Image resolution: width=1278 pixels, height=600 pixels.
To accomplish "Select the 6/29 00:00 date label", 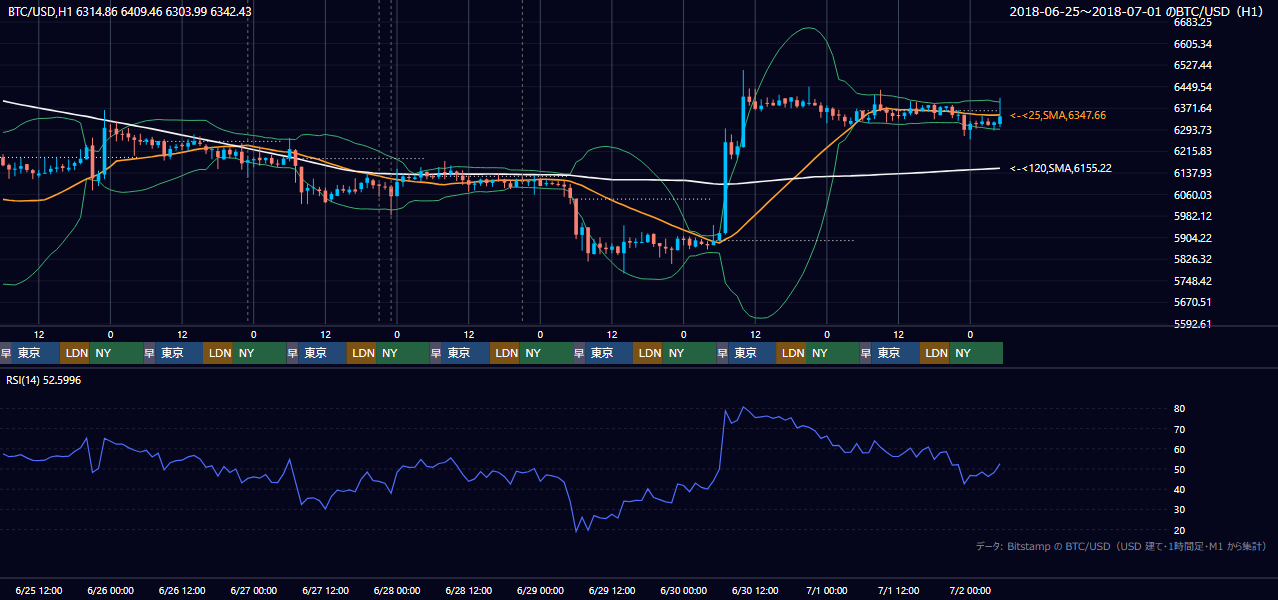I will pyautogui.click(x=541, y=590).
